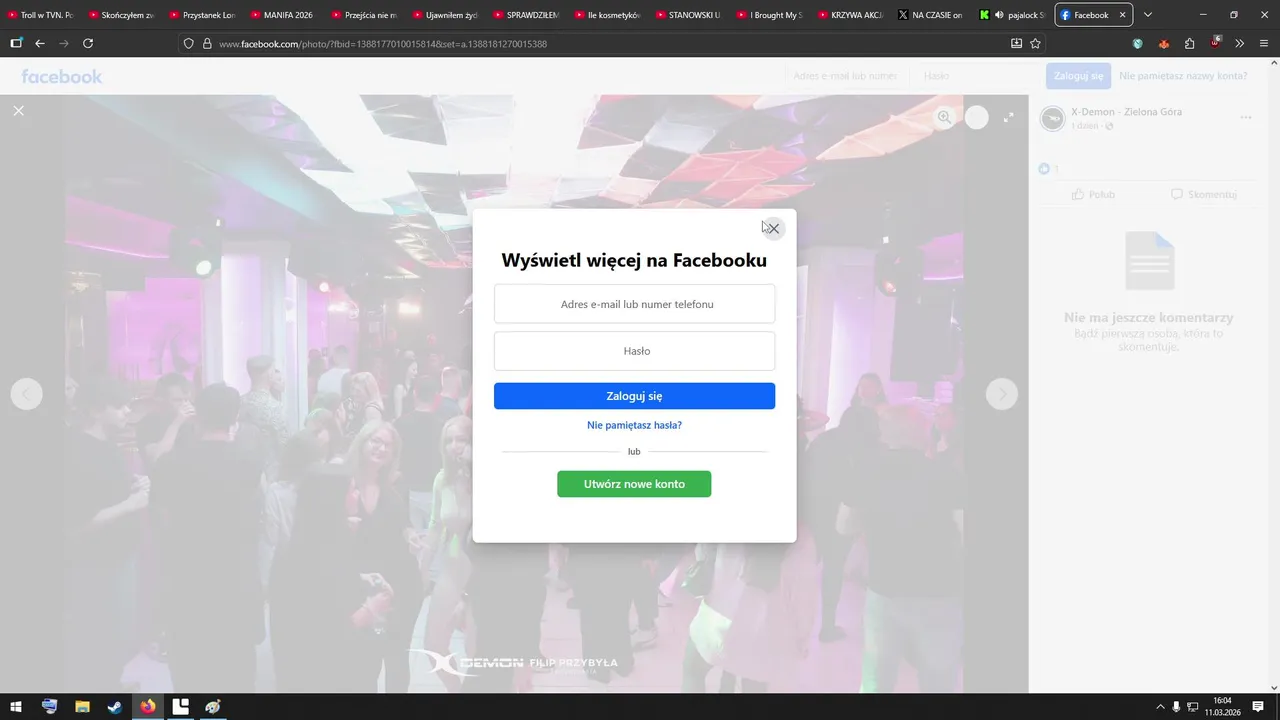Click the header Zaloguj się button
Viewport: 1280px width, 720px height.
1078,76
